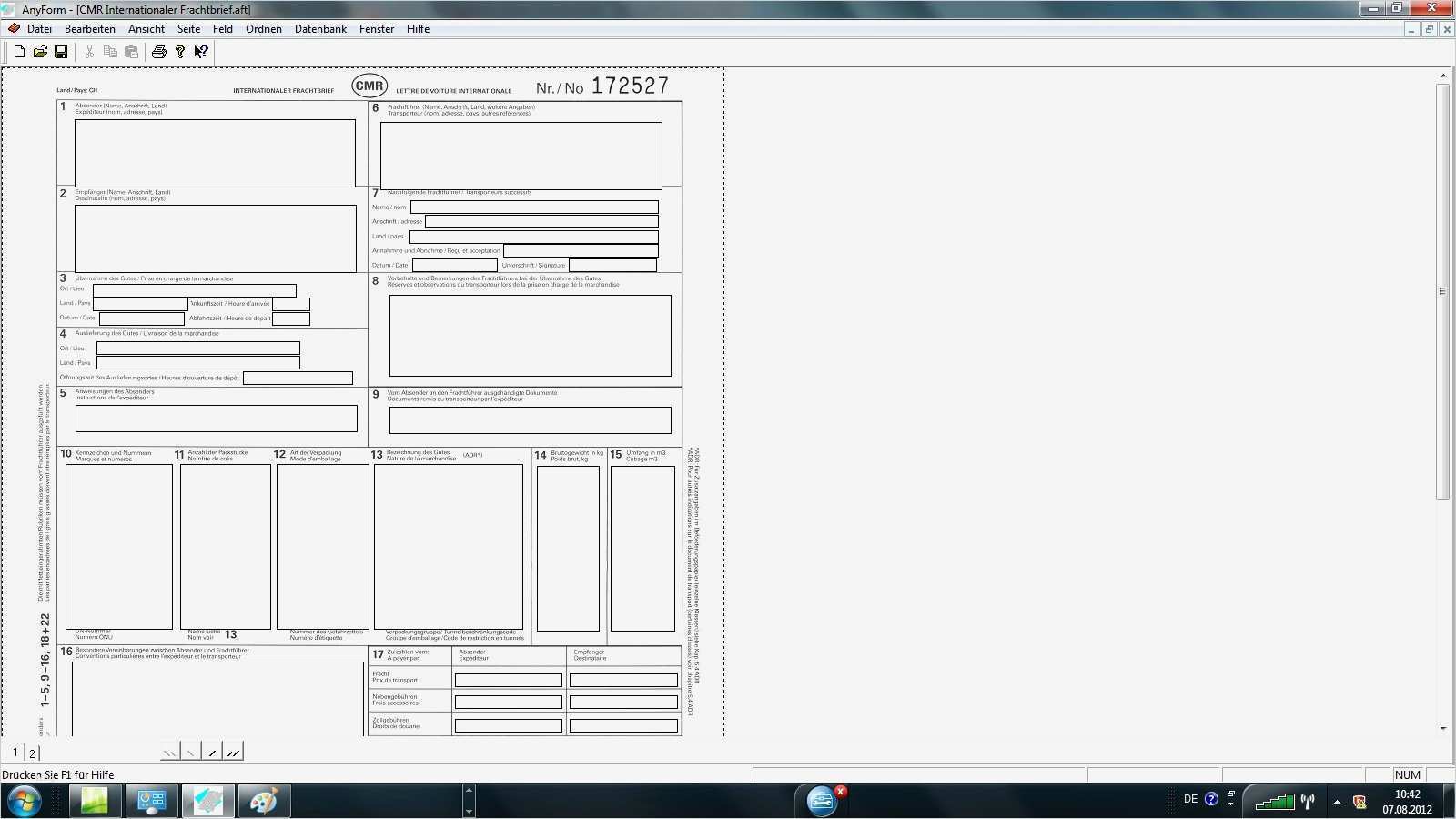Jump to first page with double back arrow
The height and width of the screenshot is (819, 1456).
click(x=169, y=752)
